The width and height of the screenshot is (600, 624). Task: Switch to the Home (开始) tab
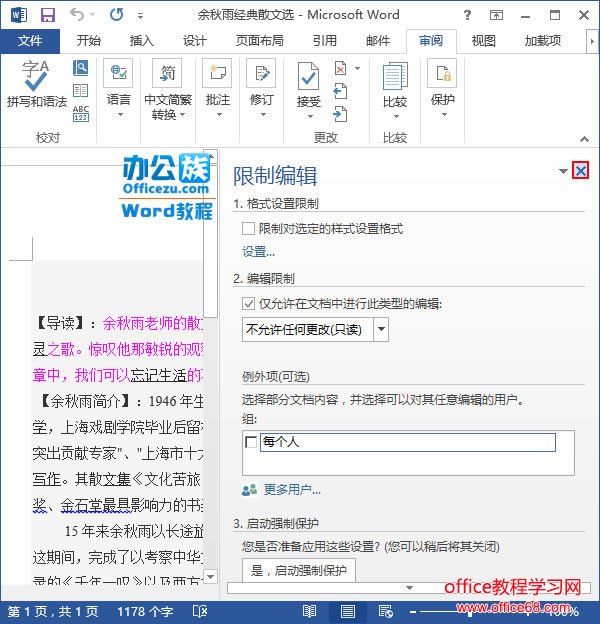89,41
